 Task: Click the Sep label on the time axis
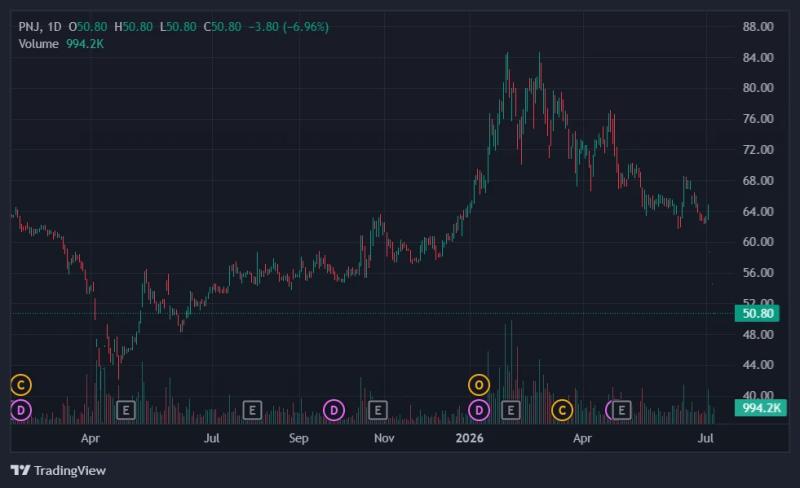point(298,438)
